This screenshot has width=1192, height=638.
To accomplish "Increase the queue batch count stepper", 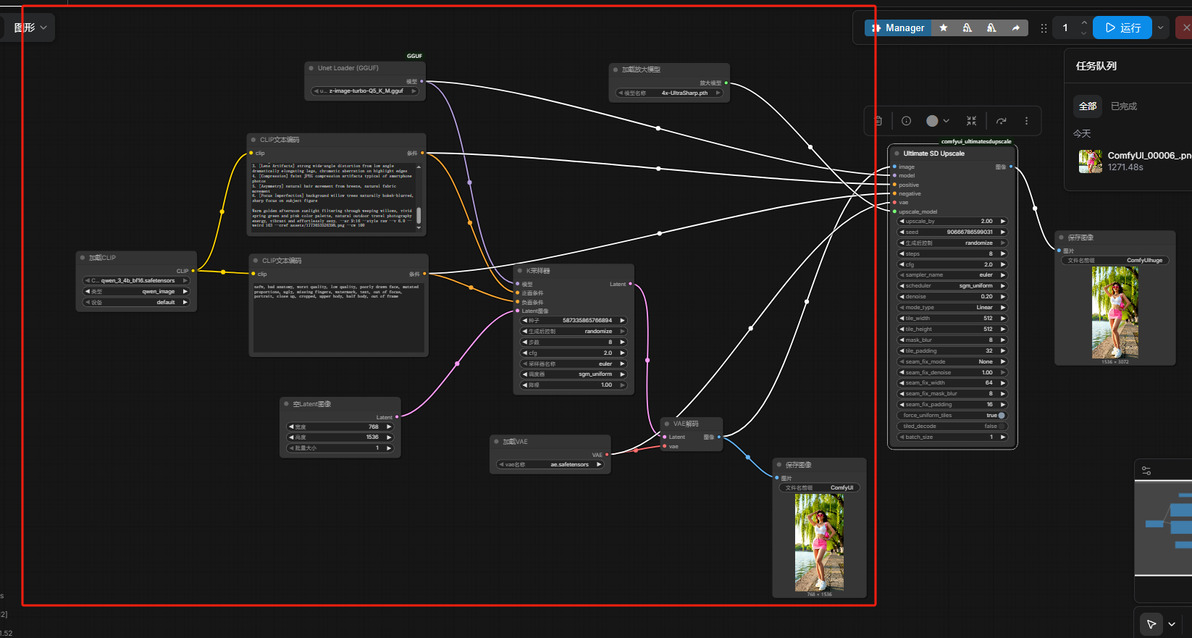I will point(1084,24).
